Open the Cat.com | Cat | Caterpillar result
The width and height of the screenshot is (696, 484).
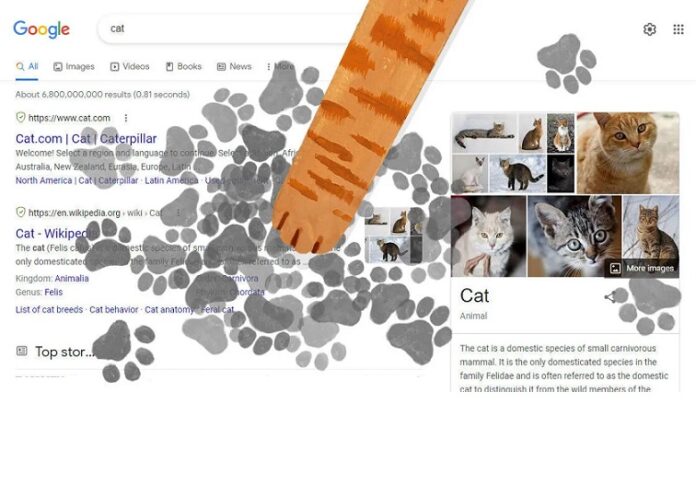[86, 139]
